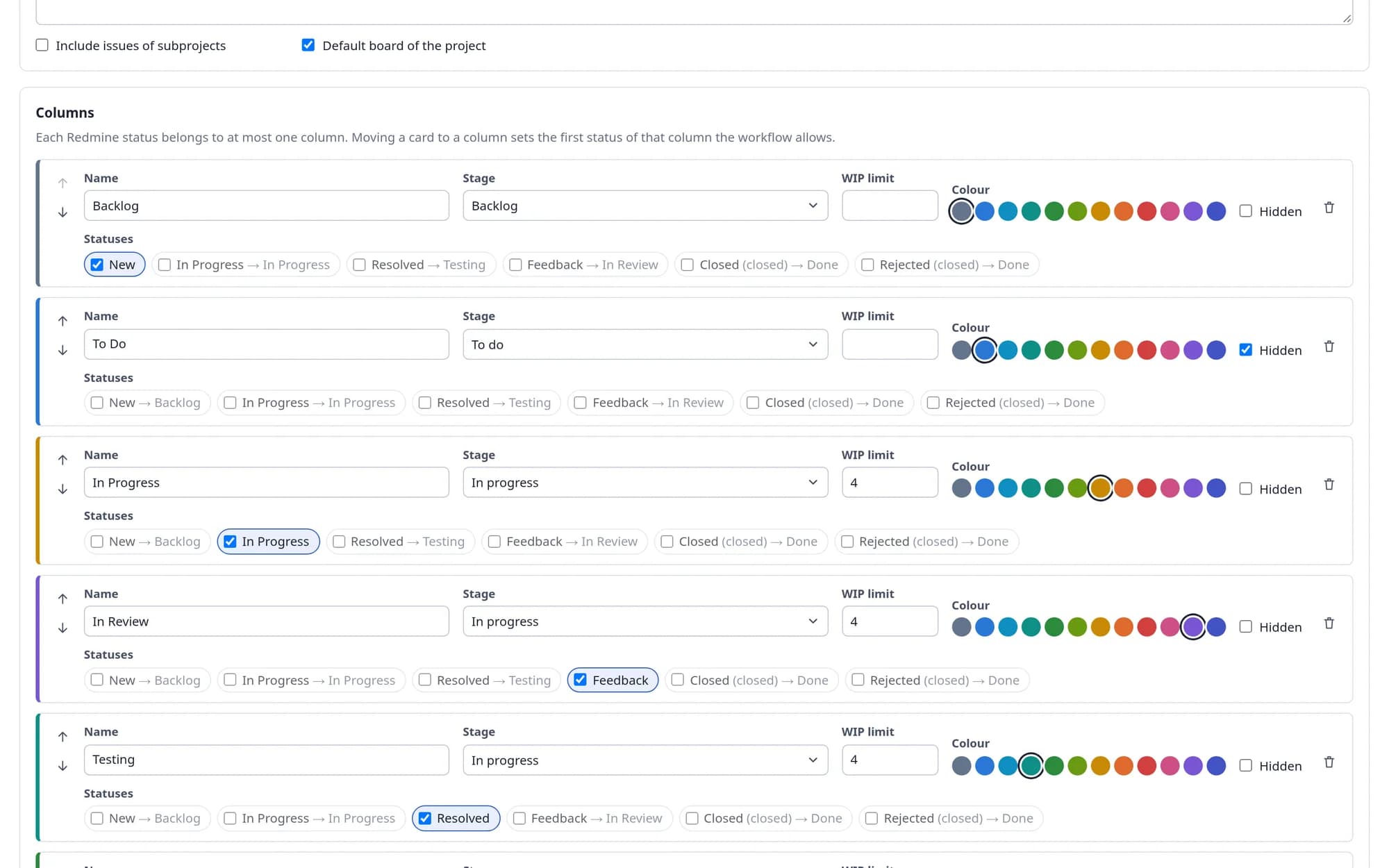
Task: Choose dark green colour for In Review column
Action: click(x=1054, y=627)
